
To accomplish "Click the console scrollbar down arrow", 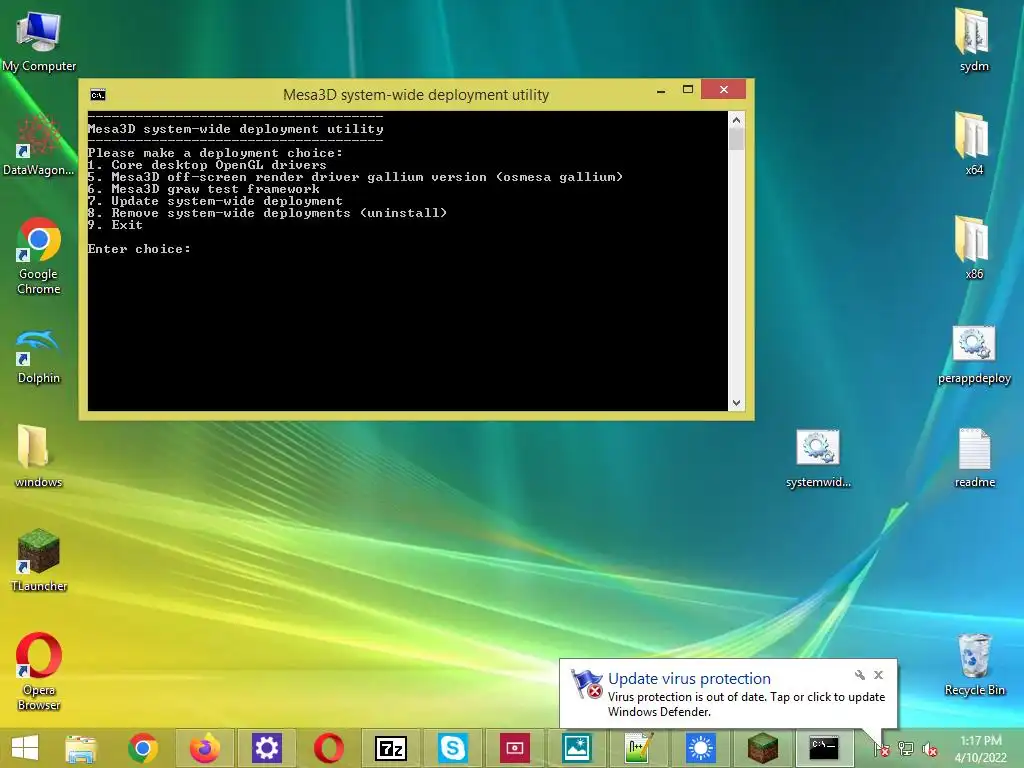I will [737, 403].
